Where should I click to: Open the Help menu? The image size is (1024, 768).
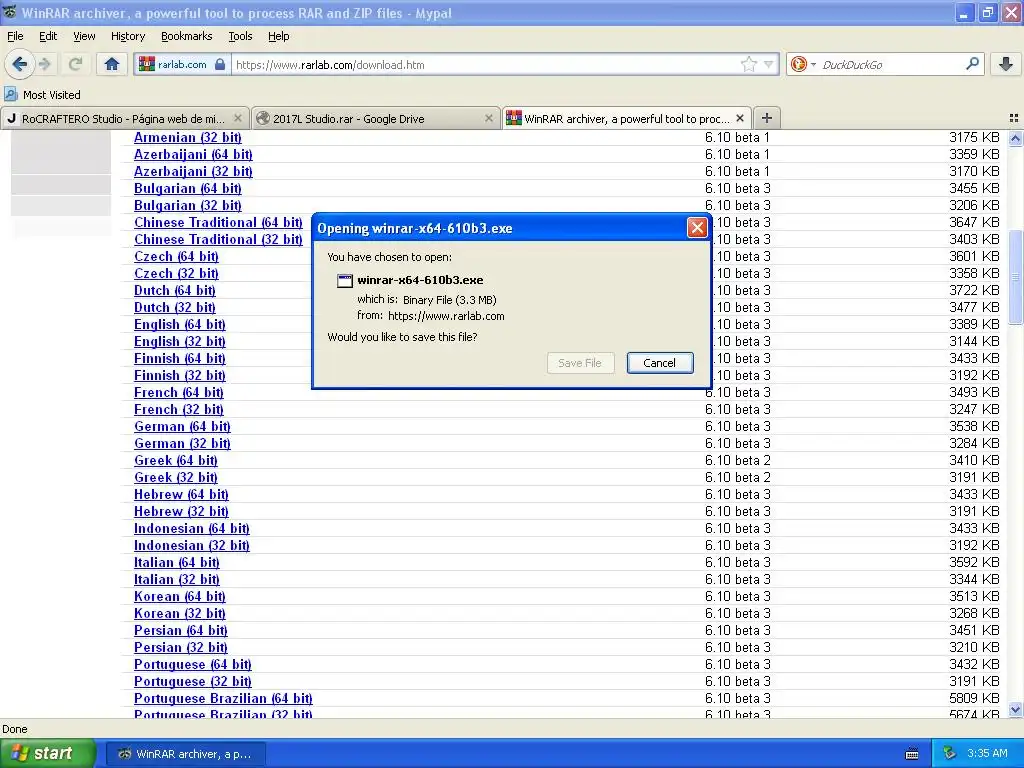point(278,36)
